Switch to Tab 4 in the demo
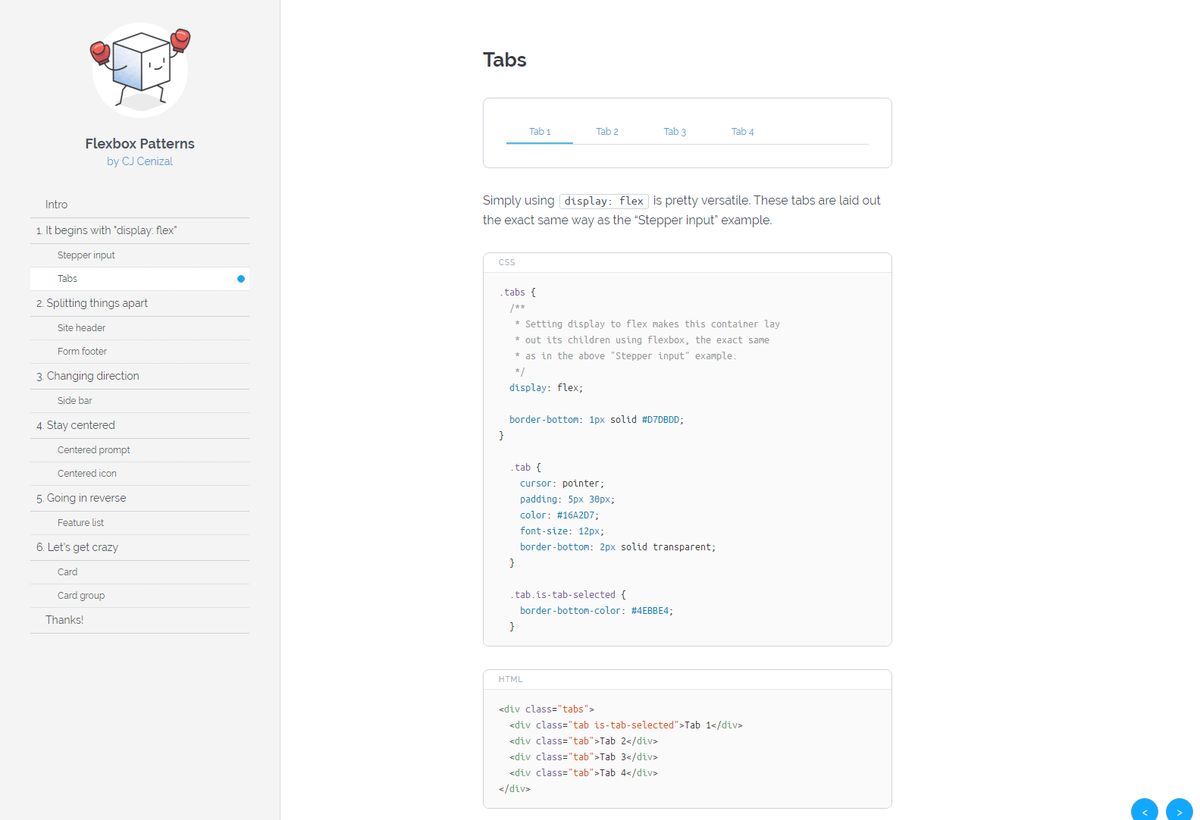Image resolution: width=1200 pixels, height=820 pixels. 742,132
